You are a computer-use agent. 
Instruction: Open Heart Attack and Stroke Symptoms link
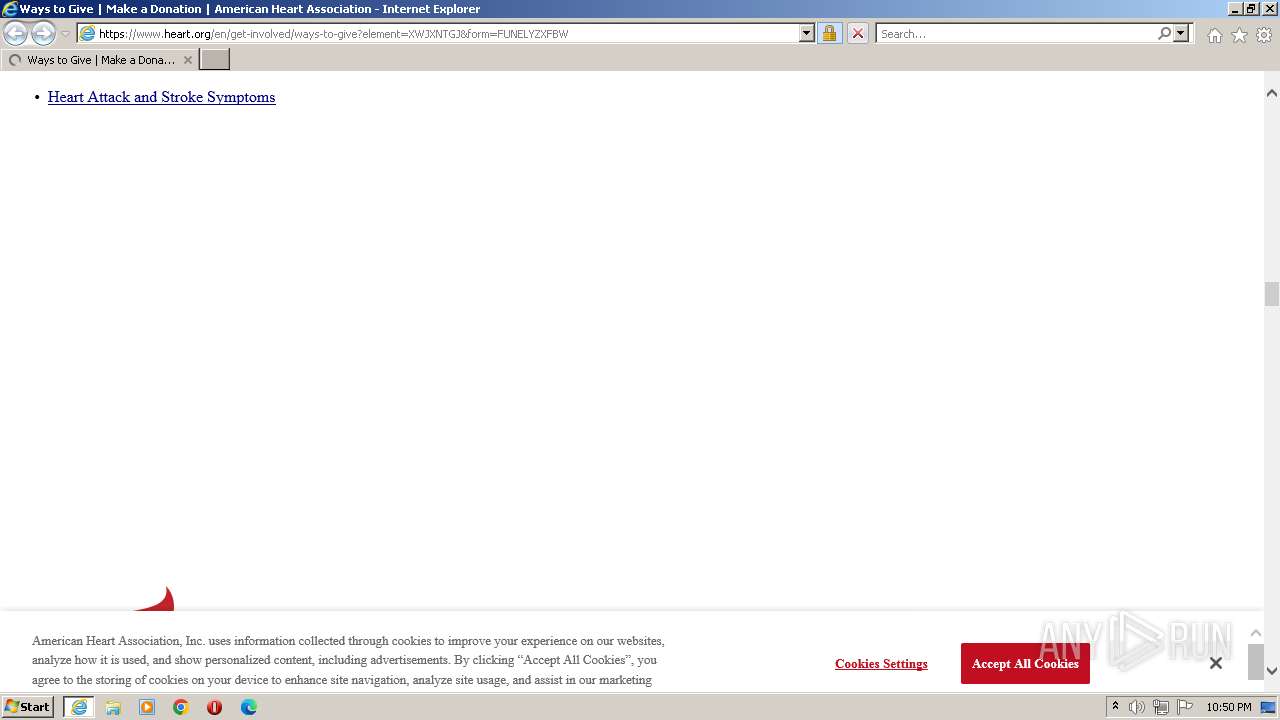161,97
